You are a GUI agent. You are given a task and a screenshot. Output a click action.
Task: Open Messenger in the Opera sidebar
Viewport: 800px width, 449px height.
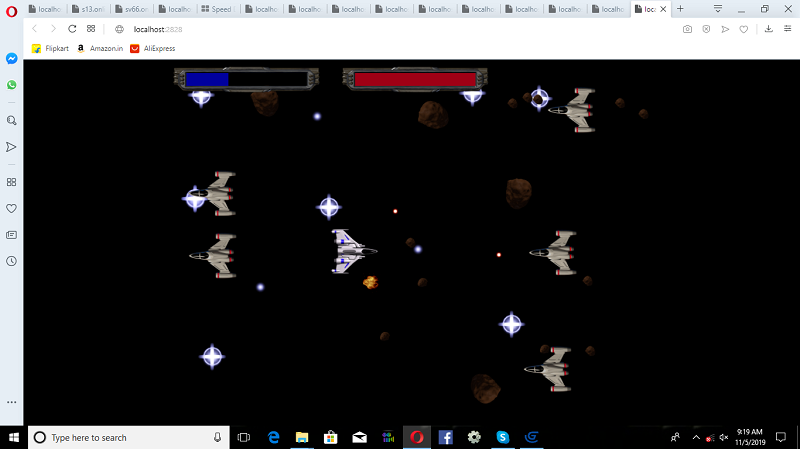(11, 59)
